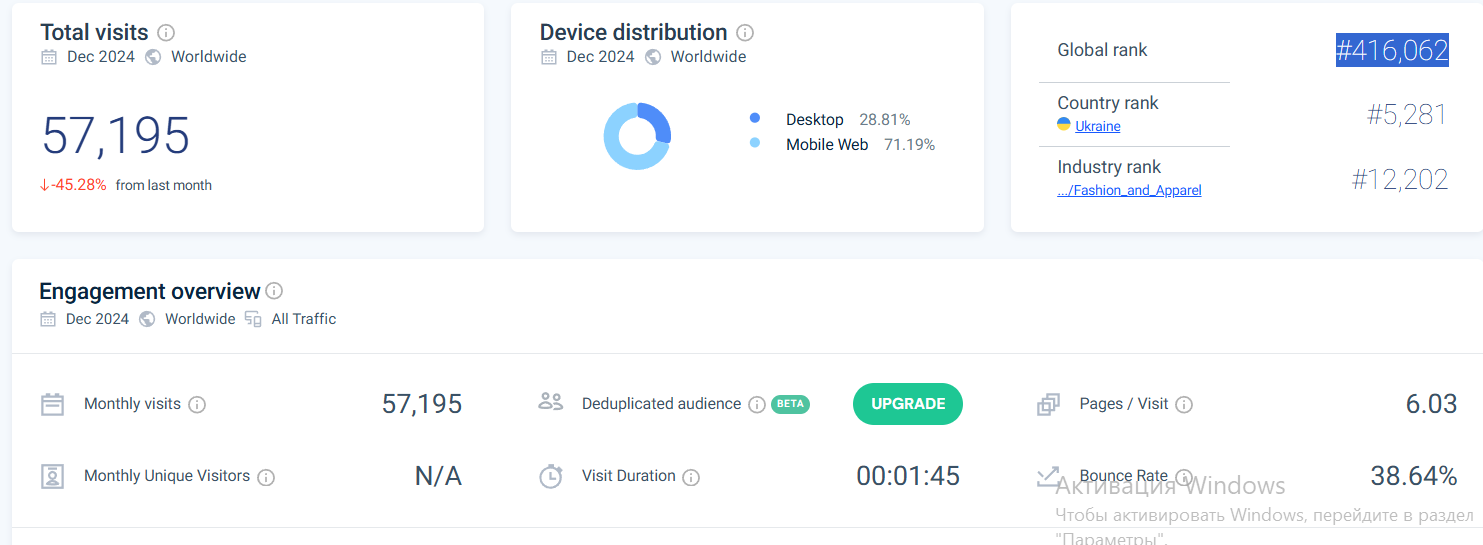Click the device distribution donut chart
This screenshot has height=545, width=1483.
coord(637,136)
